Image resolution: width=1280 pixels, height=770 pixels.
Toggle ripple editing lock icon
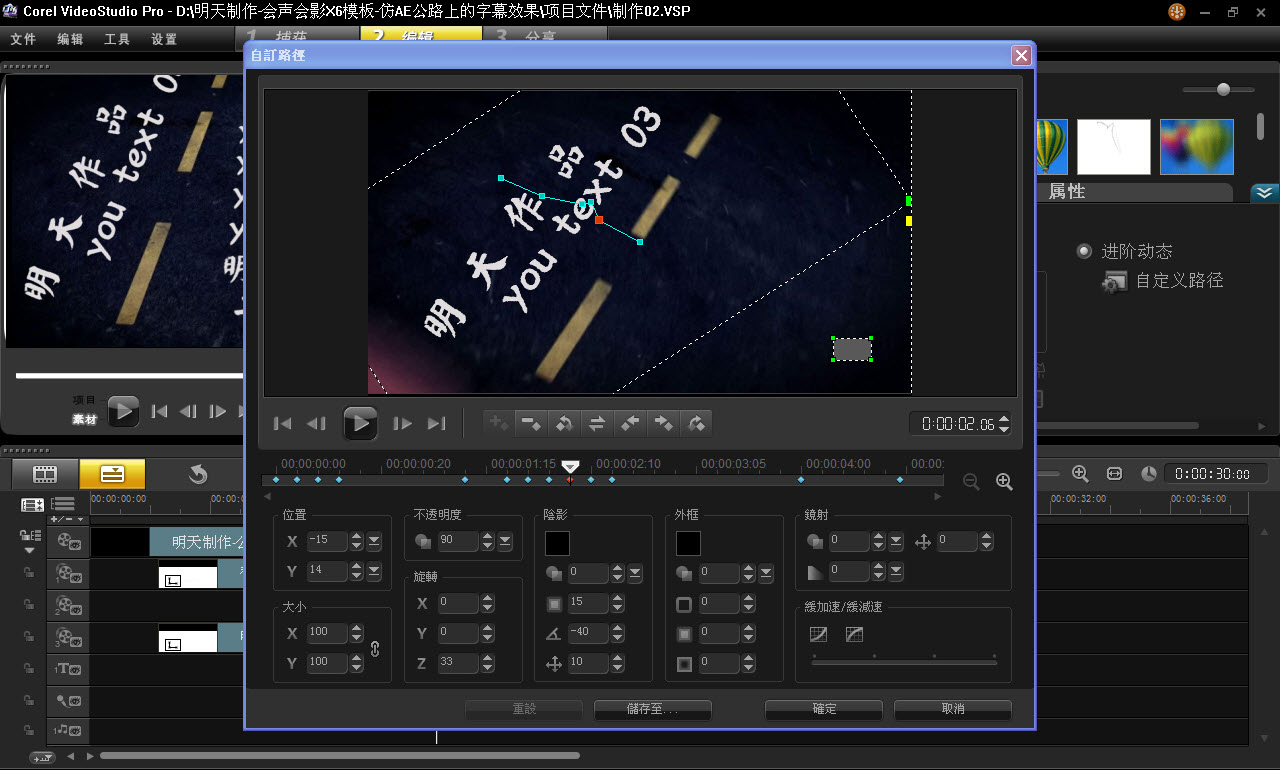tap(28, 538)
